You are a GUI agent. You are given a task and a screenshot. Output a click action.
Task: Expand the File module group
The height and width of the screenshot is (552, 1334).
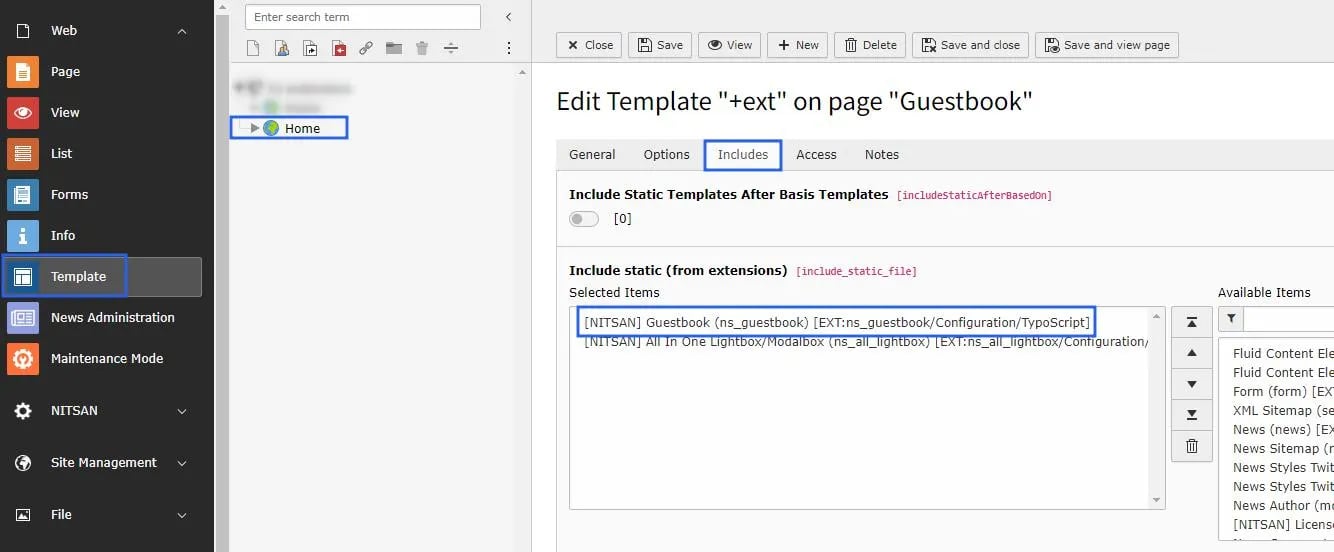[182, 515]
